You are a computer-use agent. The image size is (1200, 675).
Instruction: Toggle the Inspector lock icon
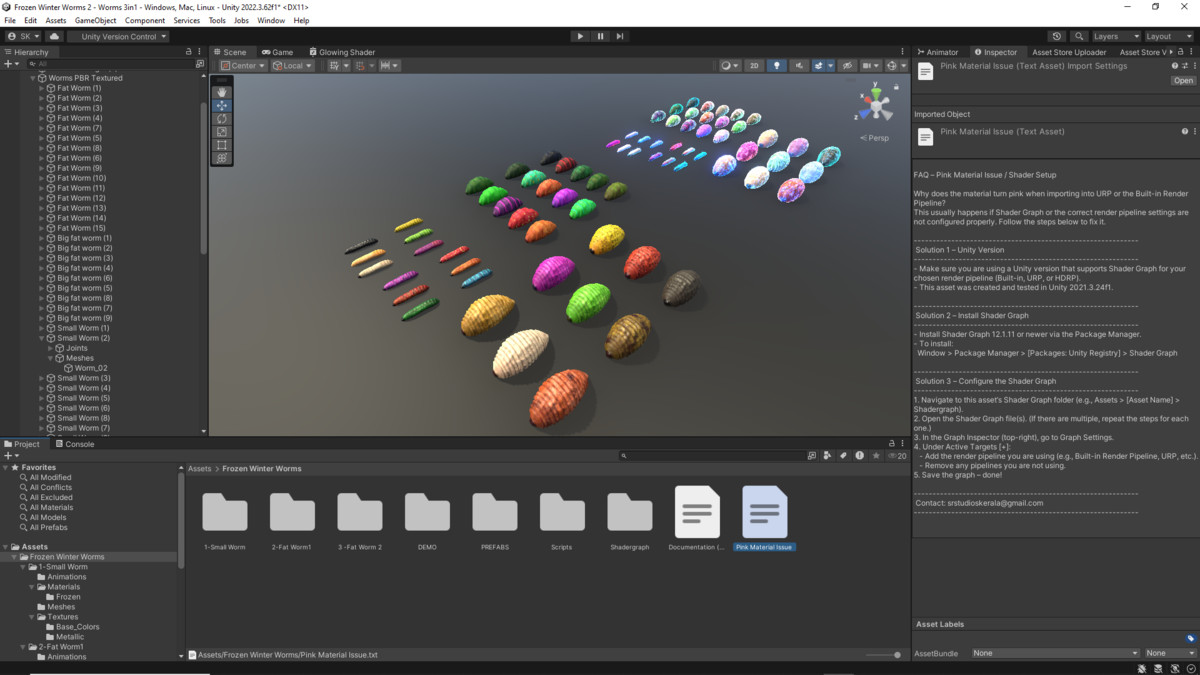pyautogui.click(x=1179, y=52)
